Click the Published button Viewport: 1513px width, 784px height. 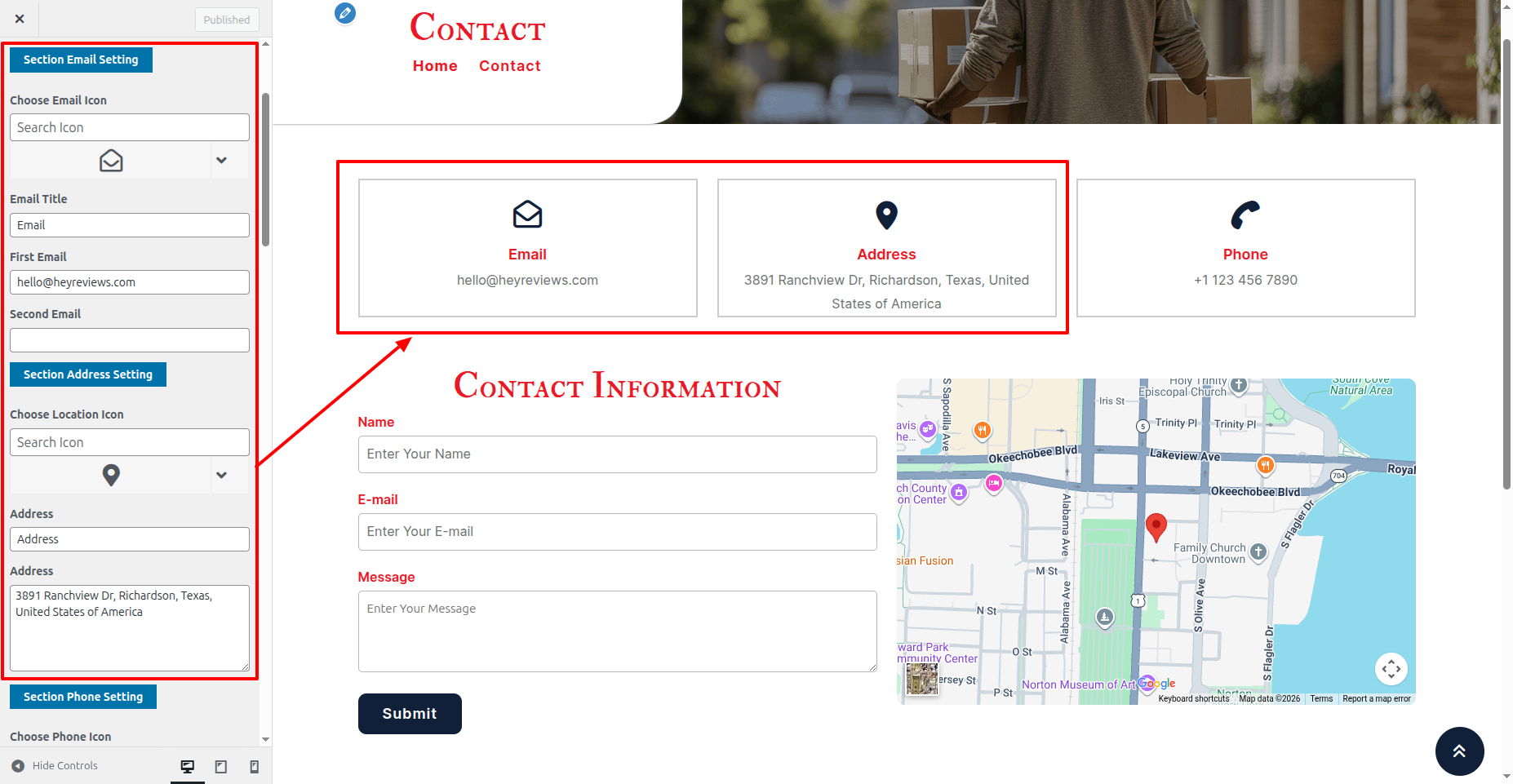tap(227, 20)
